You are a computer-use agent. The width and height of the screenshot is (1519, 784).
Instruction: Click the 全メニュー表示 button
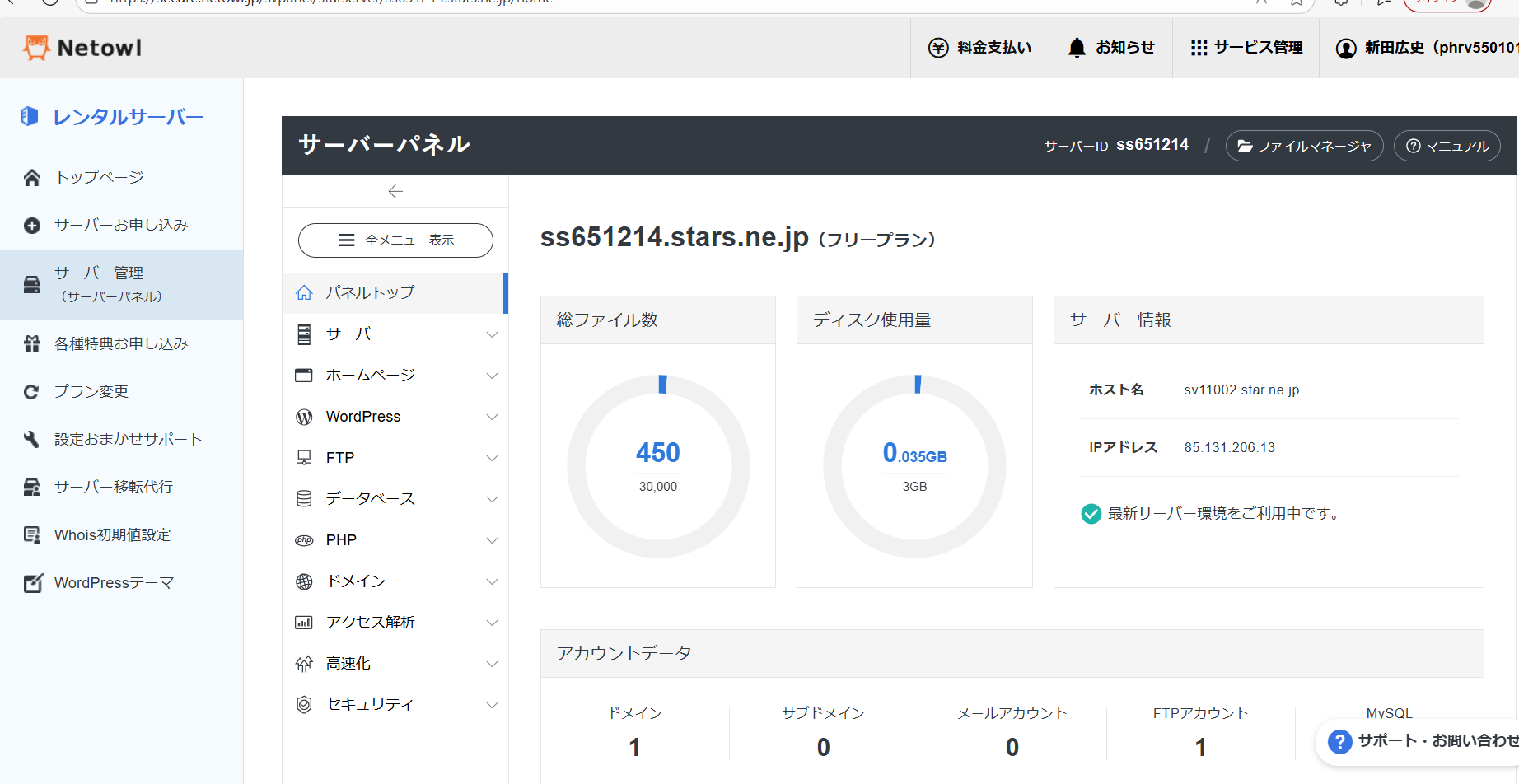(395, 240)
